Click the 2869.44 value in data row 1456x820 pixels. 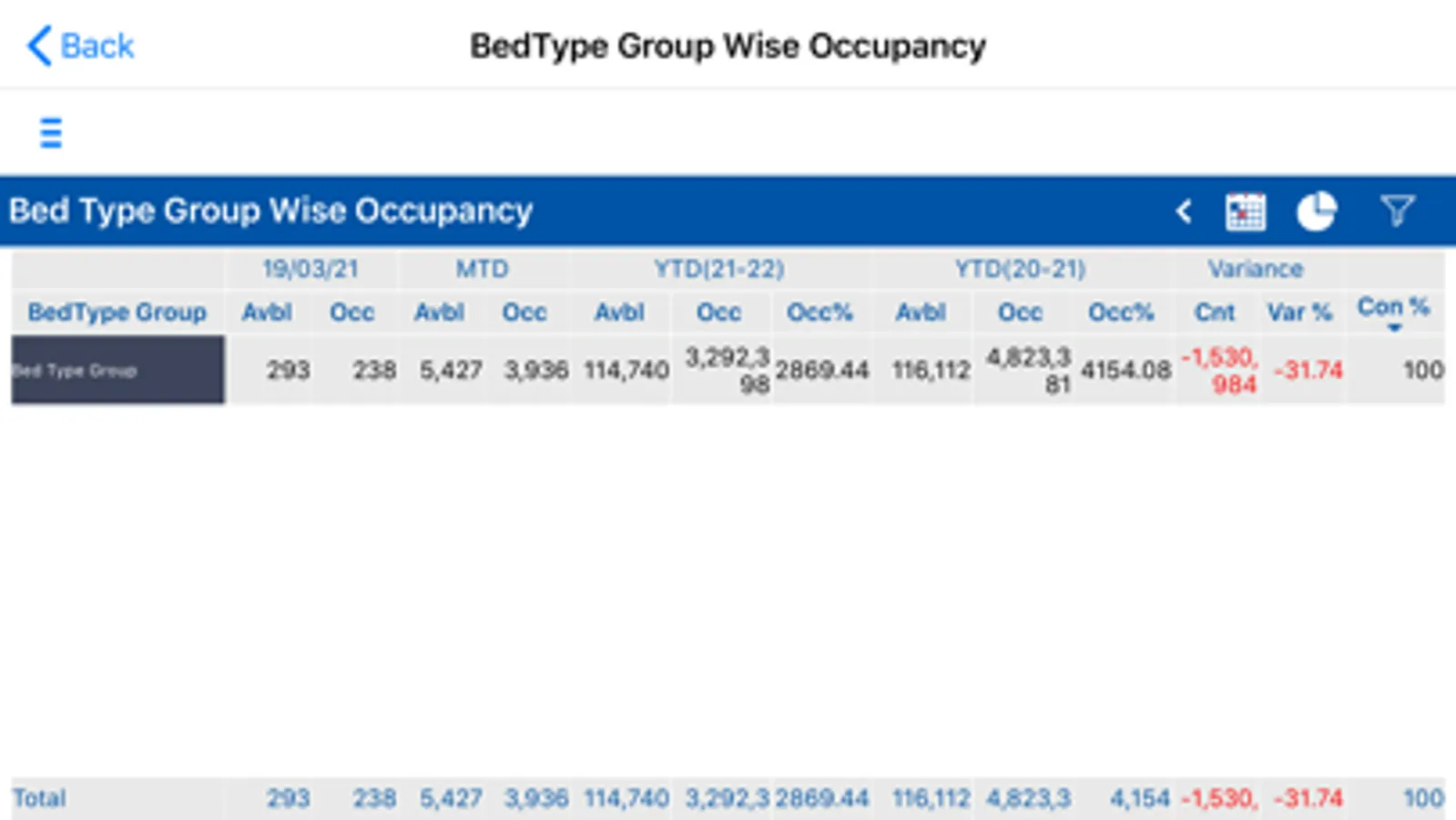[822, 370]
